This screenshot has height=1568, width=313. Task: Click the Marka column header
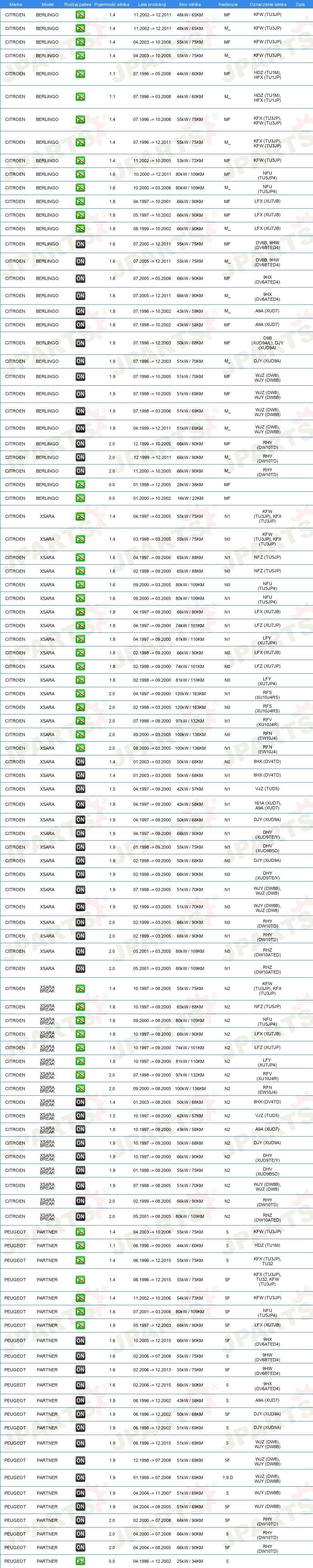point(16,4)
